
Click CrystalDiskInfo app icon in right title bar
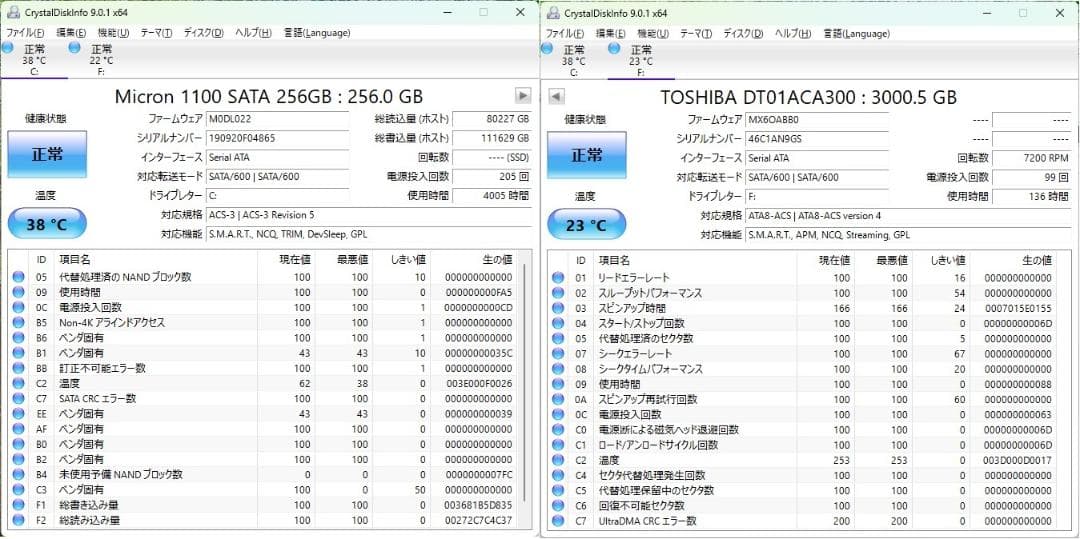coord(552,12)
